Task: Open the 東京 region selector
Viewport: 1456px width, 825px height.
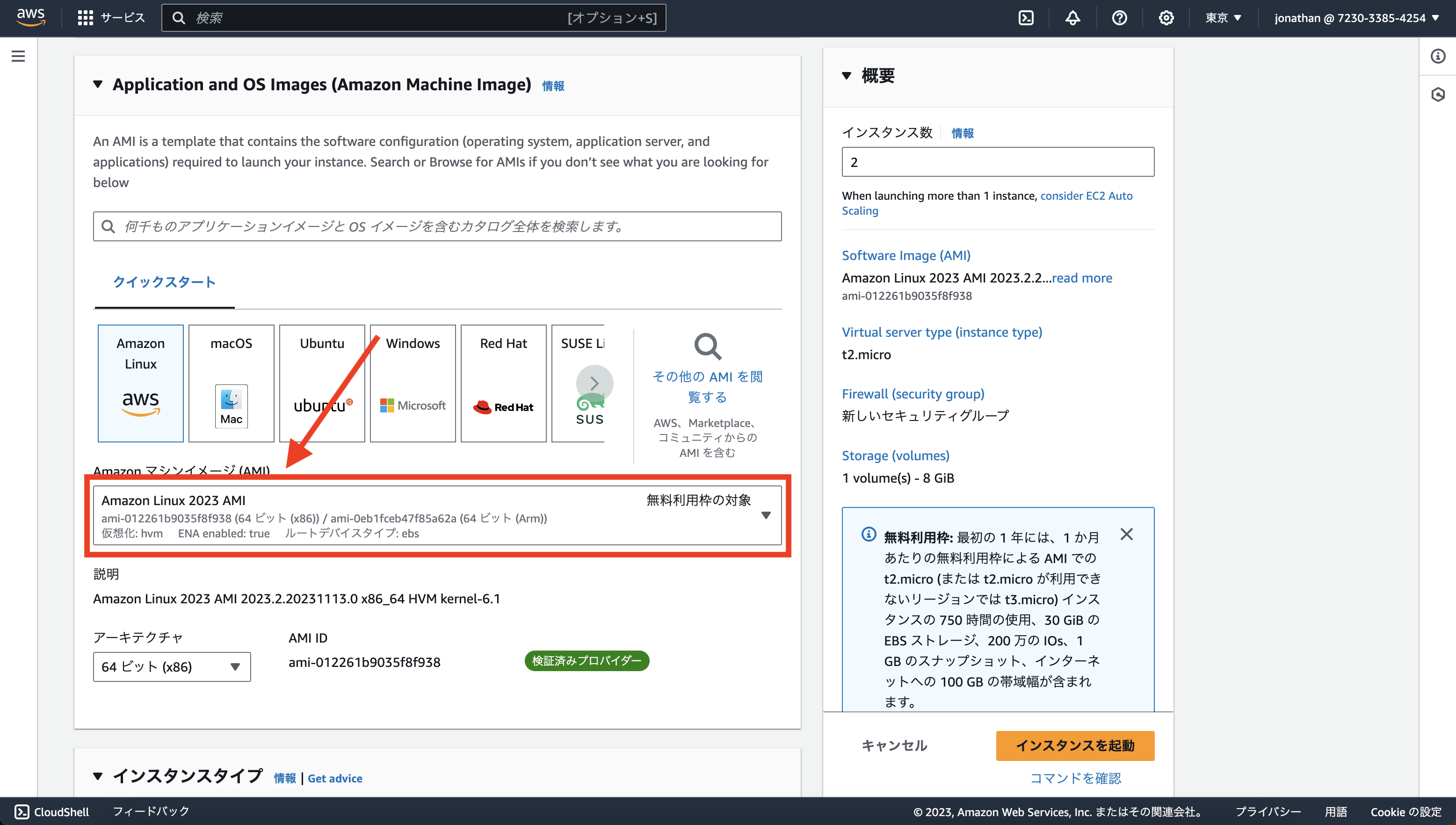Action: click(x=1223, y=18)
